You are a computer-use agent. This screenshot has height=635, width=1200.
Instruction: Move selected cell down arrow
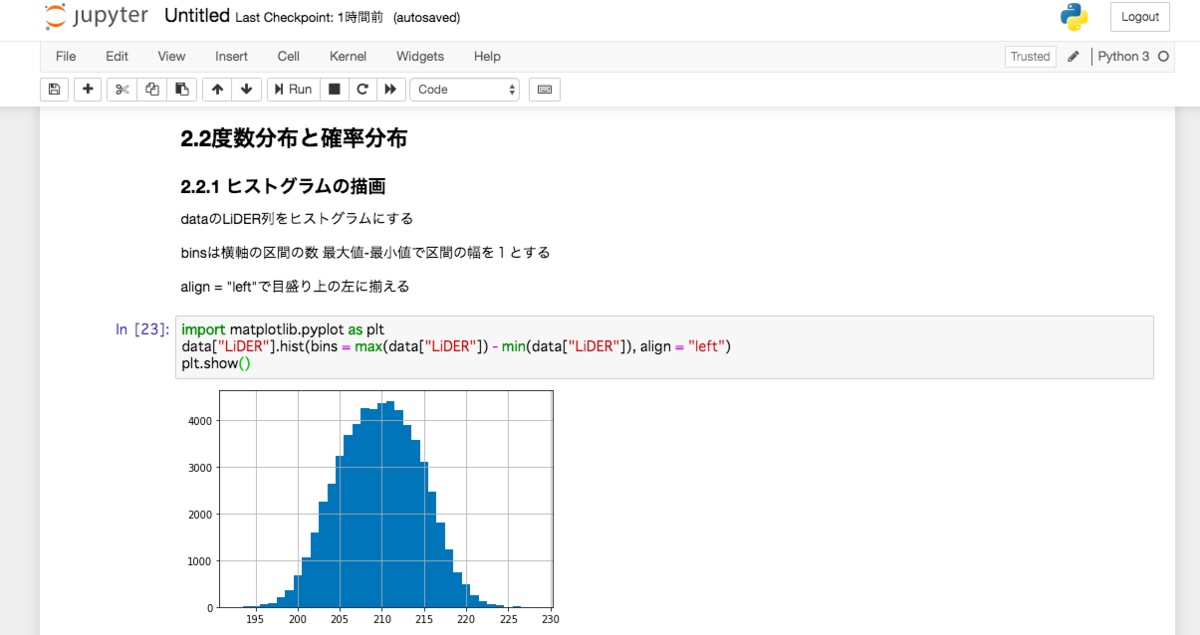pyautogui.click(x=247, y=89)
